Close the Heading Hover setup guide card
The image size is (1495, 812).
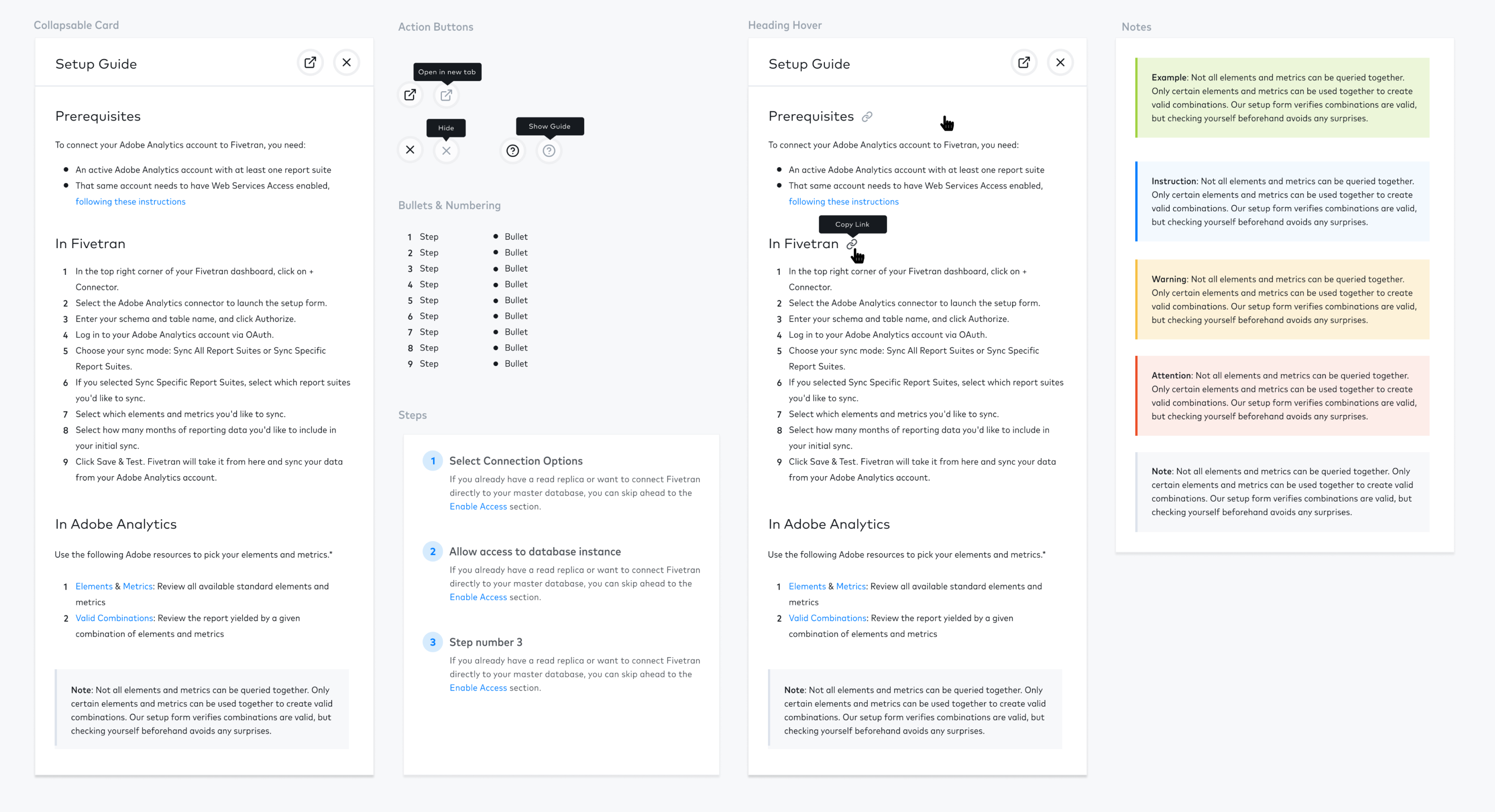[1060, 63]
